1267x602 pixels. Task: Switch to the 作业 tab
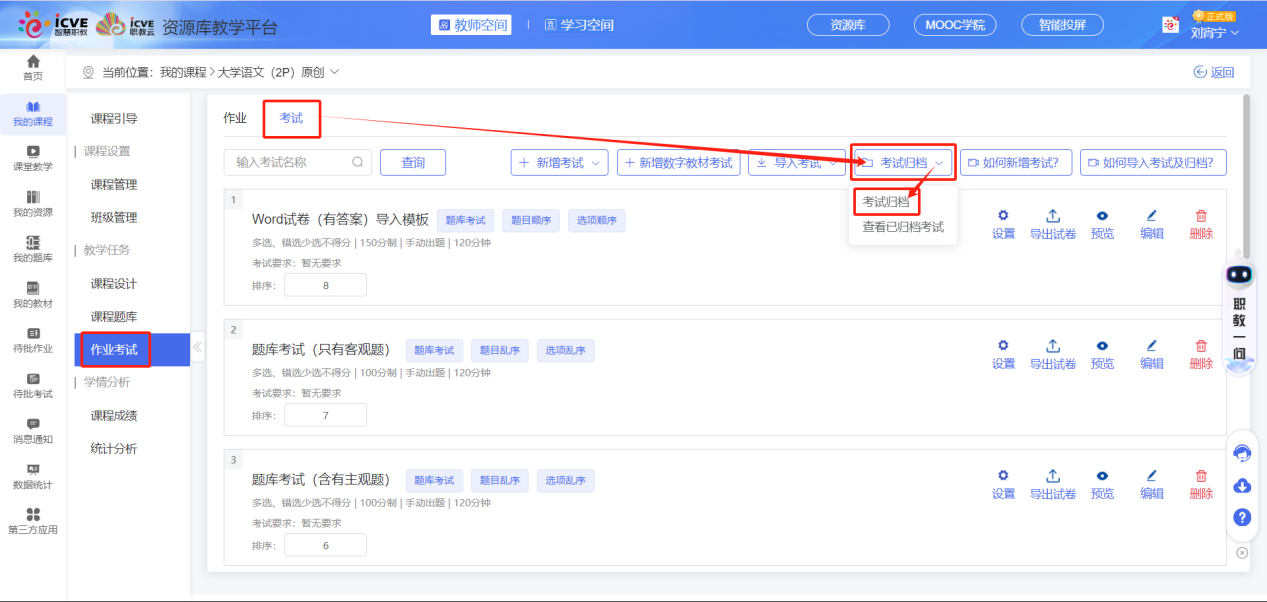[x=235, y=118]
